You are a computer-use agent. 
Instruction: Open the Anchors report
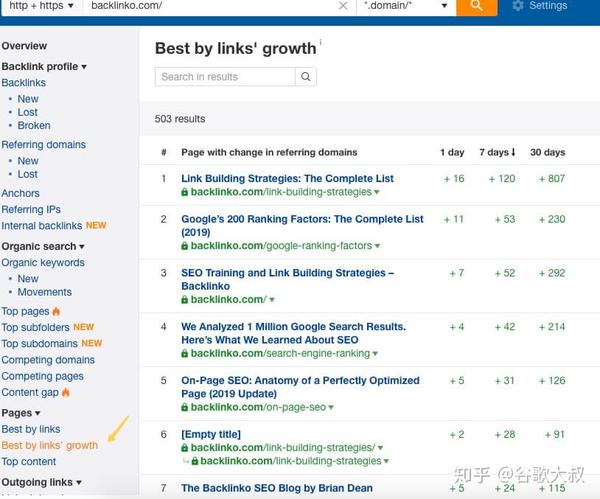(21, 193)
